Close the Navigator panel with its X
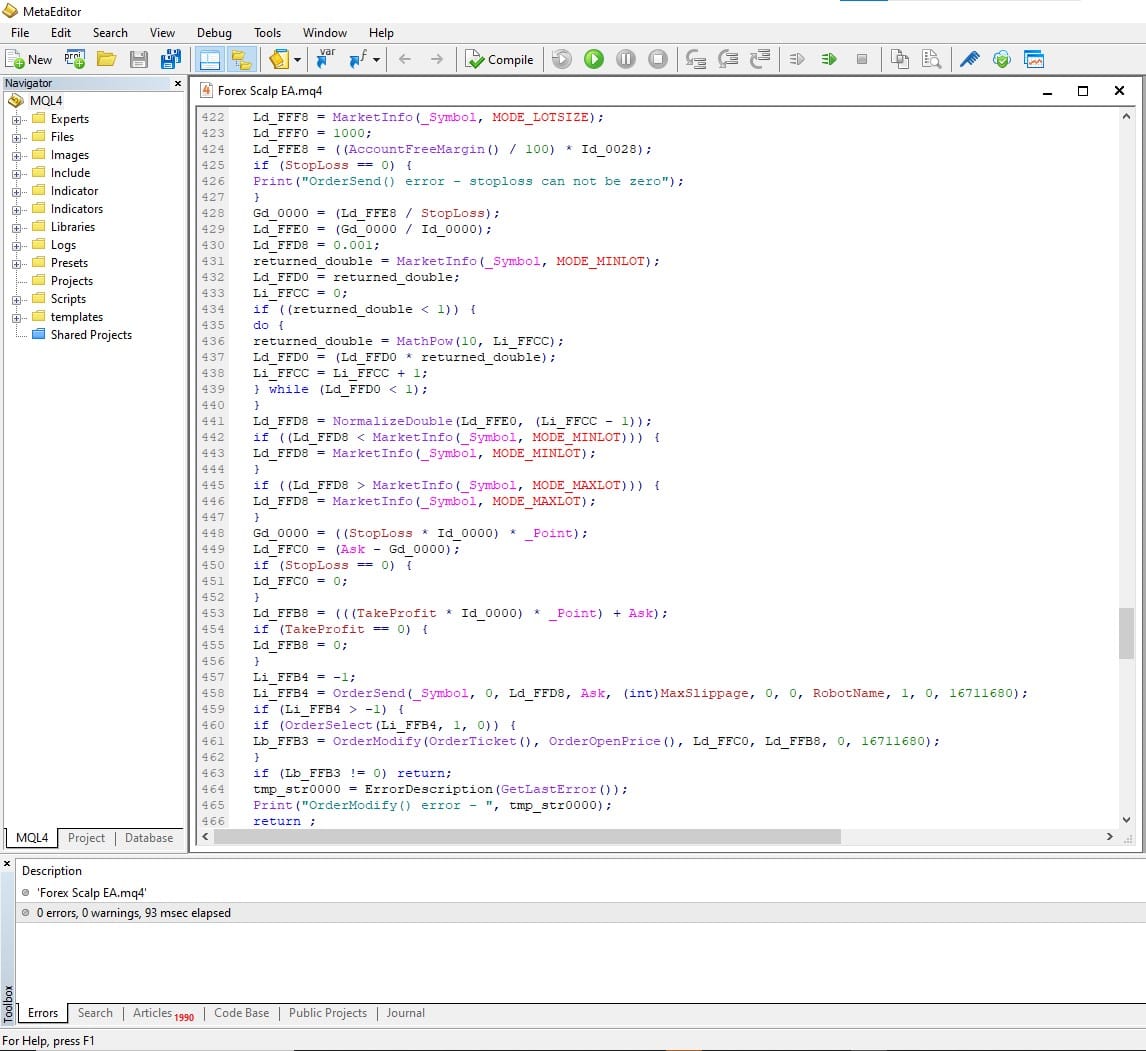This screenshot has width=1146, height=1051. tap(178, 83)
